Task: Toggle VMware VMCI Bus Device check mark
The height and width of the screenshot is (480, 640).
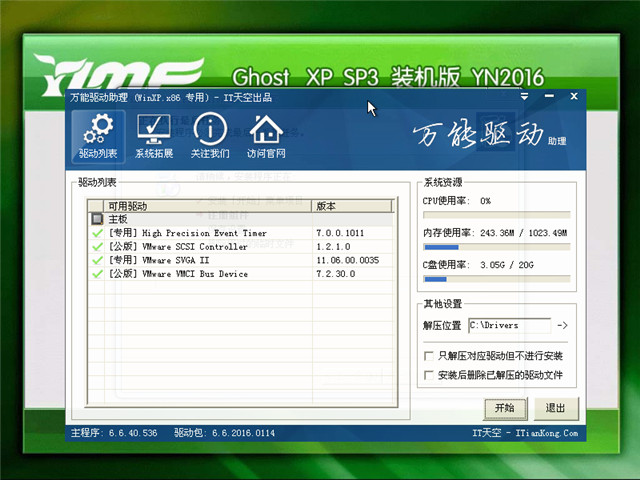Action: pyautogui.click(x=97, y=273)
